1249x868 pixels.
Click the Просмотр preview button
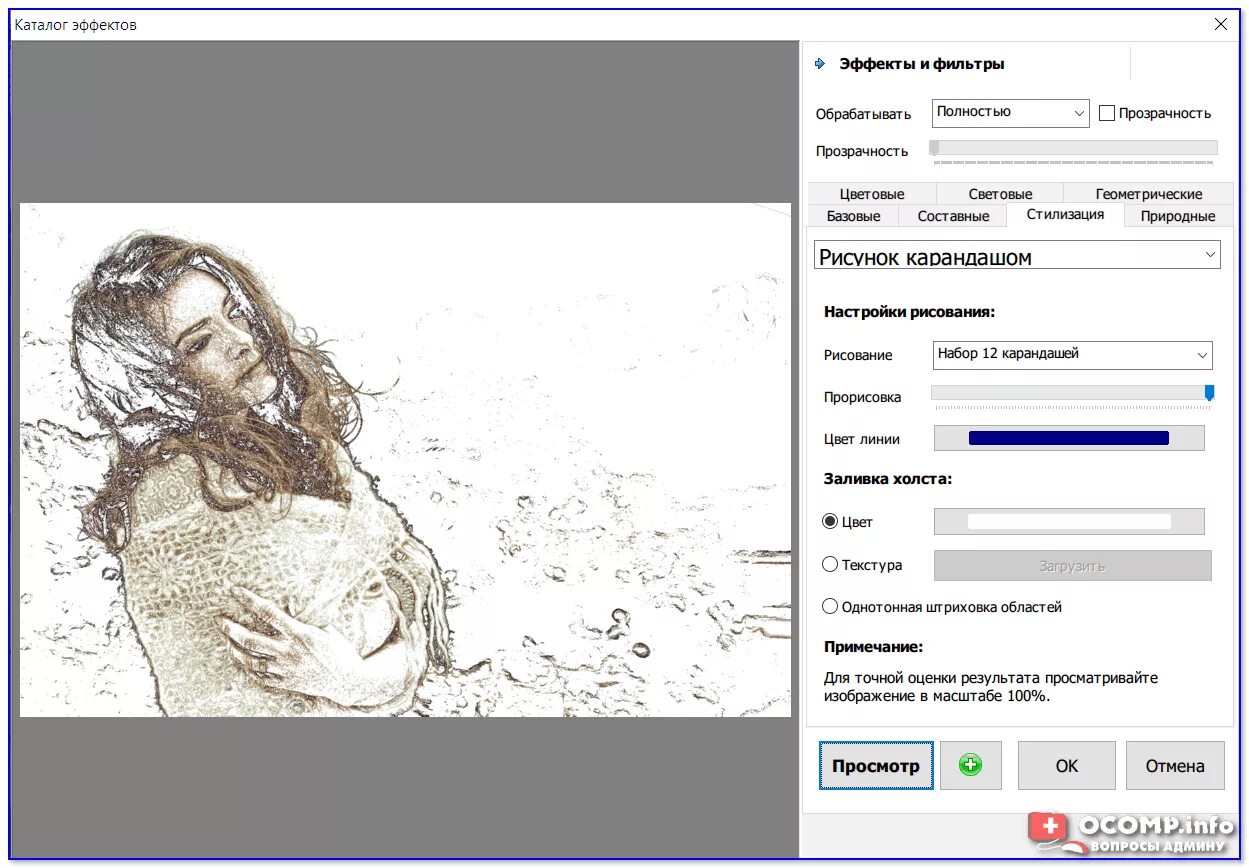[x=876, y=766]
